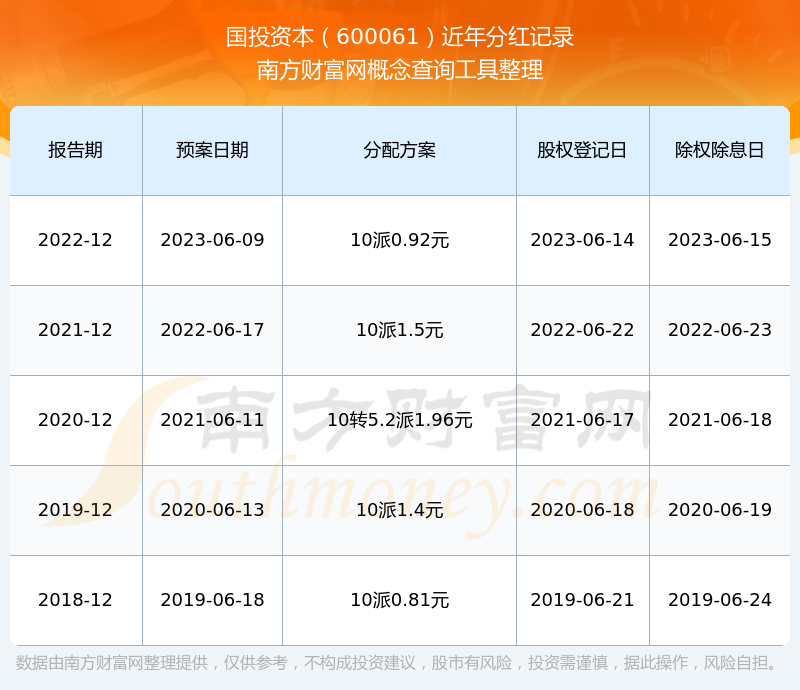800x690 pixels.
Task: Click record date 2019-06-21
Action: coord(582,600)
